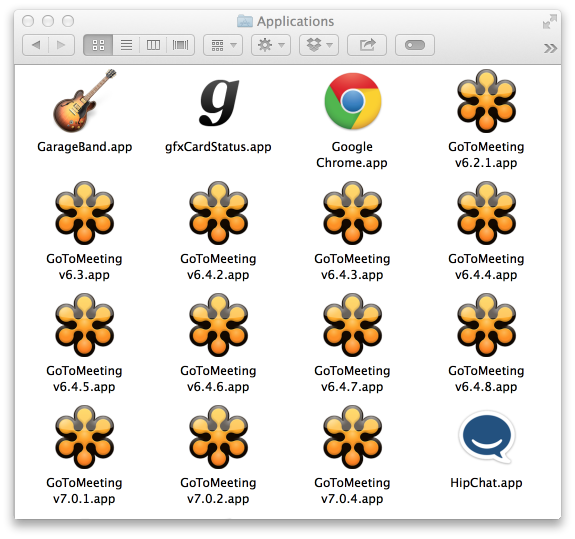Click the 'GoToMeeting v6.4.5.app' label
575x539 pixels.
(84, 379)
